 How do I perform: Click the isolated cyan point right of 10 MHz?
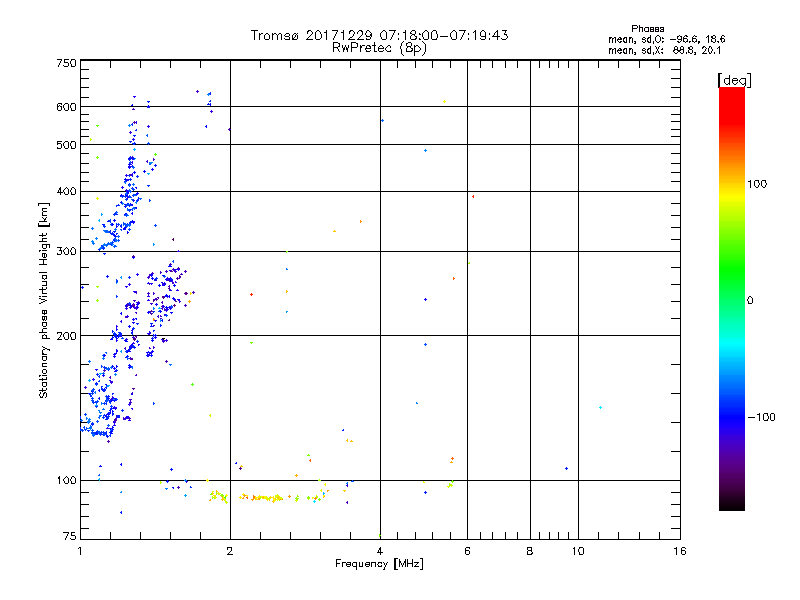click(x=601, y=407)
